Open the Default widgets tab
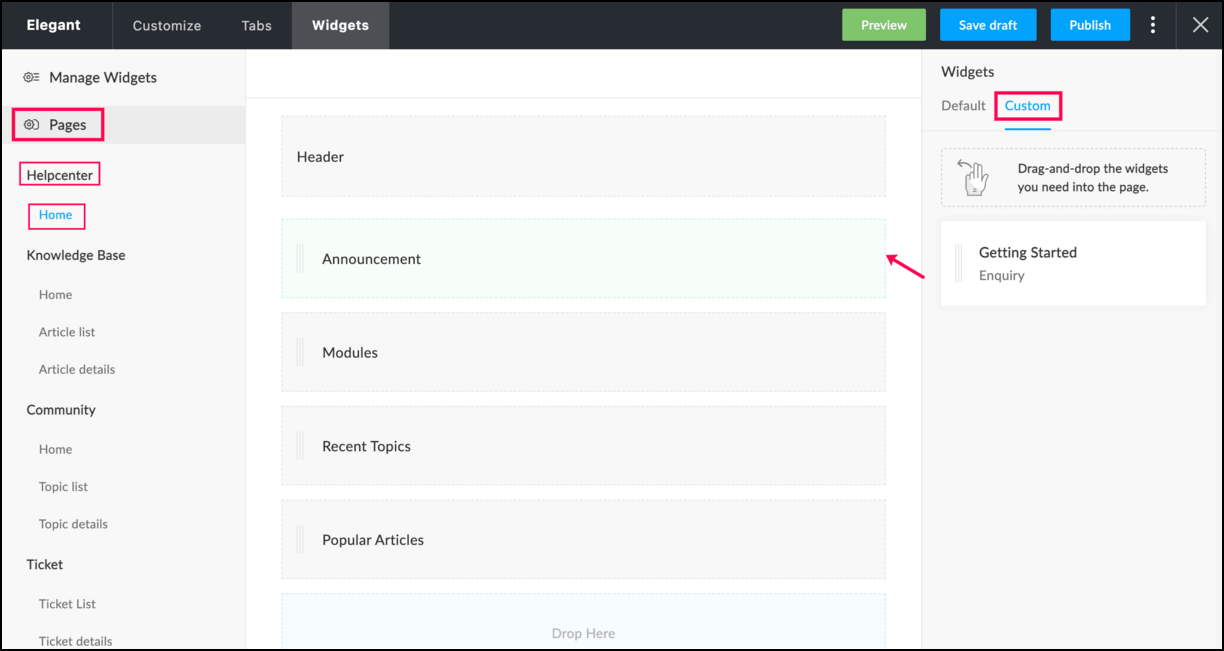Viewport: 1224px width, 651px height. click(963, 106)
